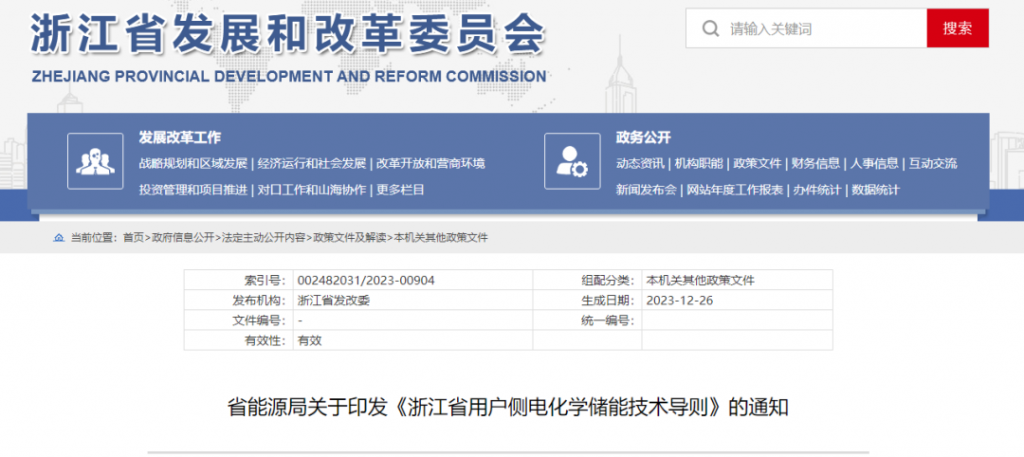Click 发展改革工作 heading

(180, 138)
